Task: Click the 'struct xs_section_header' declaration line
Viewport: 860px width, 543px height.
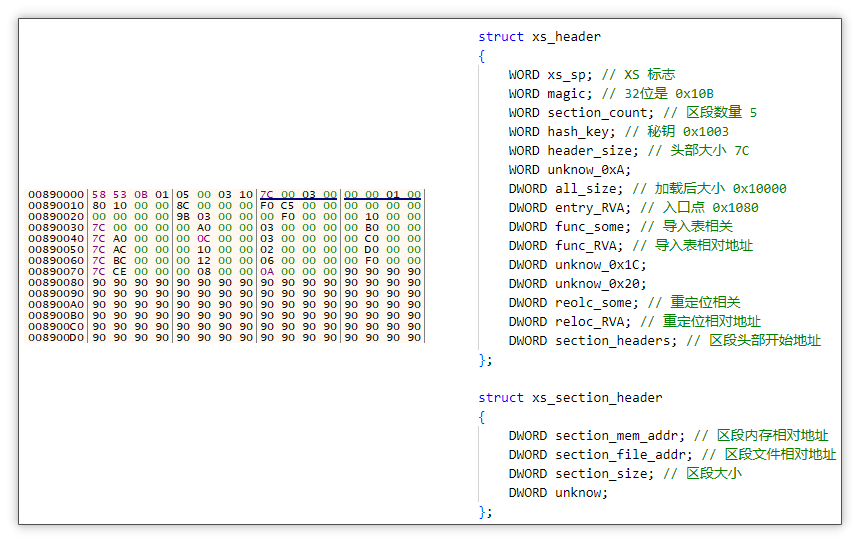Action: [x=570, y=398]
